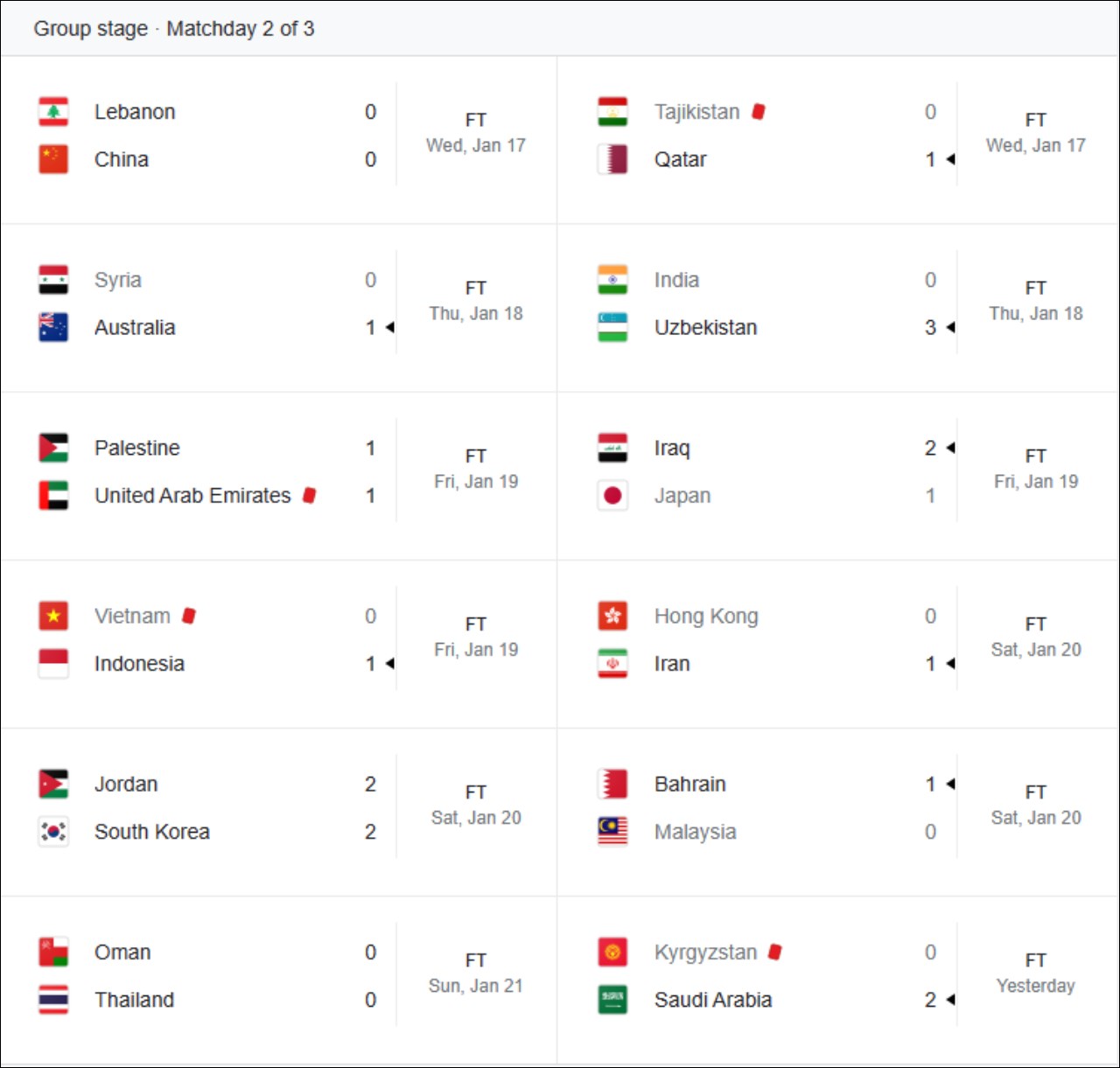Click the winner arrow beside Iraq's score
Screen dimensions: 1120x1068
(951, 447)
